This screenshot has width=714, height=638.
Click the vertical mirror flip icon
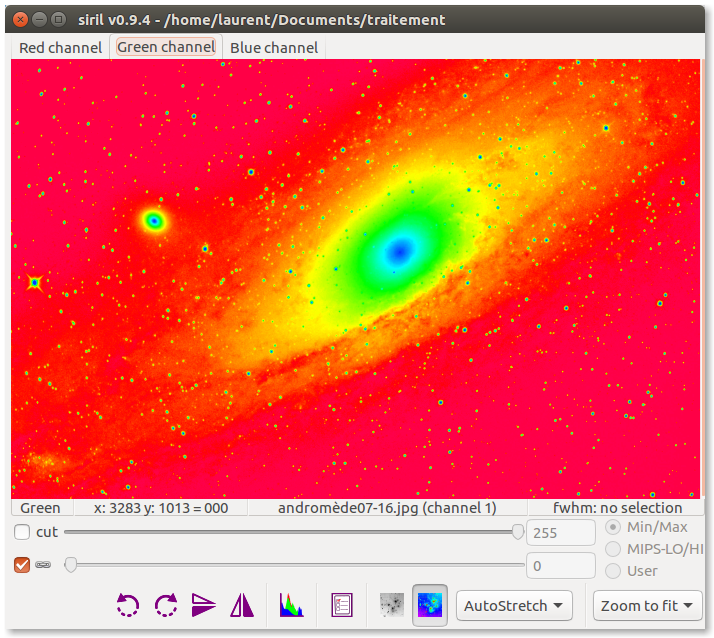pos(204,605)
